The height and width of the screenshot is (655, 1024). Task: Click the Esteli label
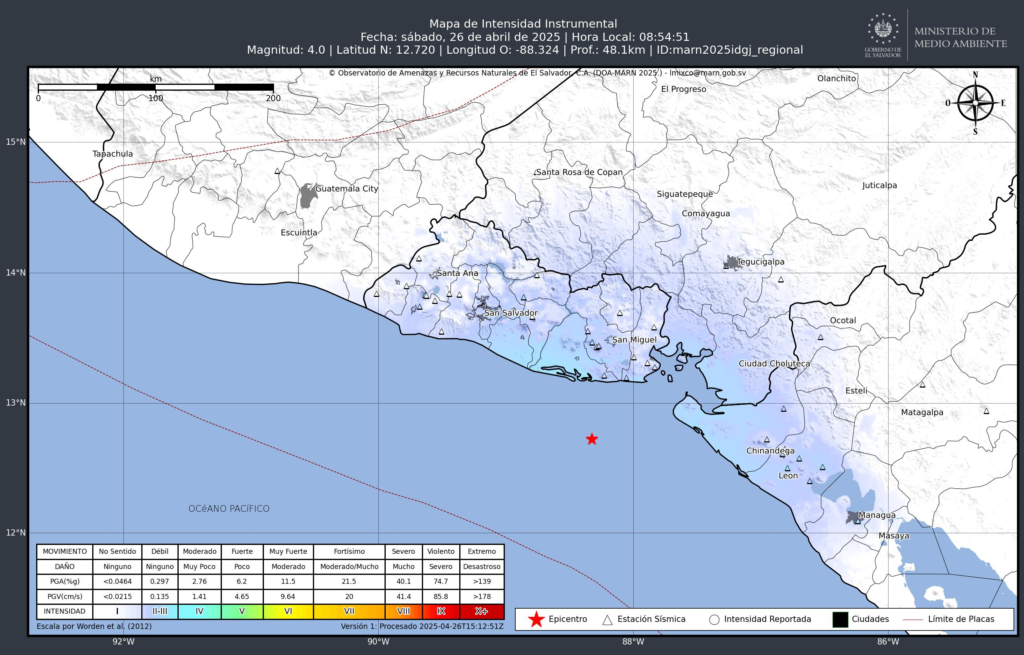(x=857, y=391)
